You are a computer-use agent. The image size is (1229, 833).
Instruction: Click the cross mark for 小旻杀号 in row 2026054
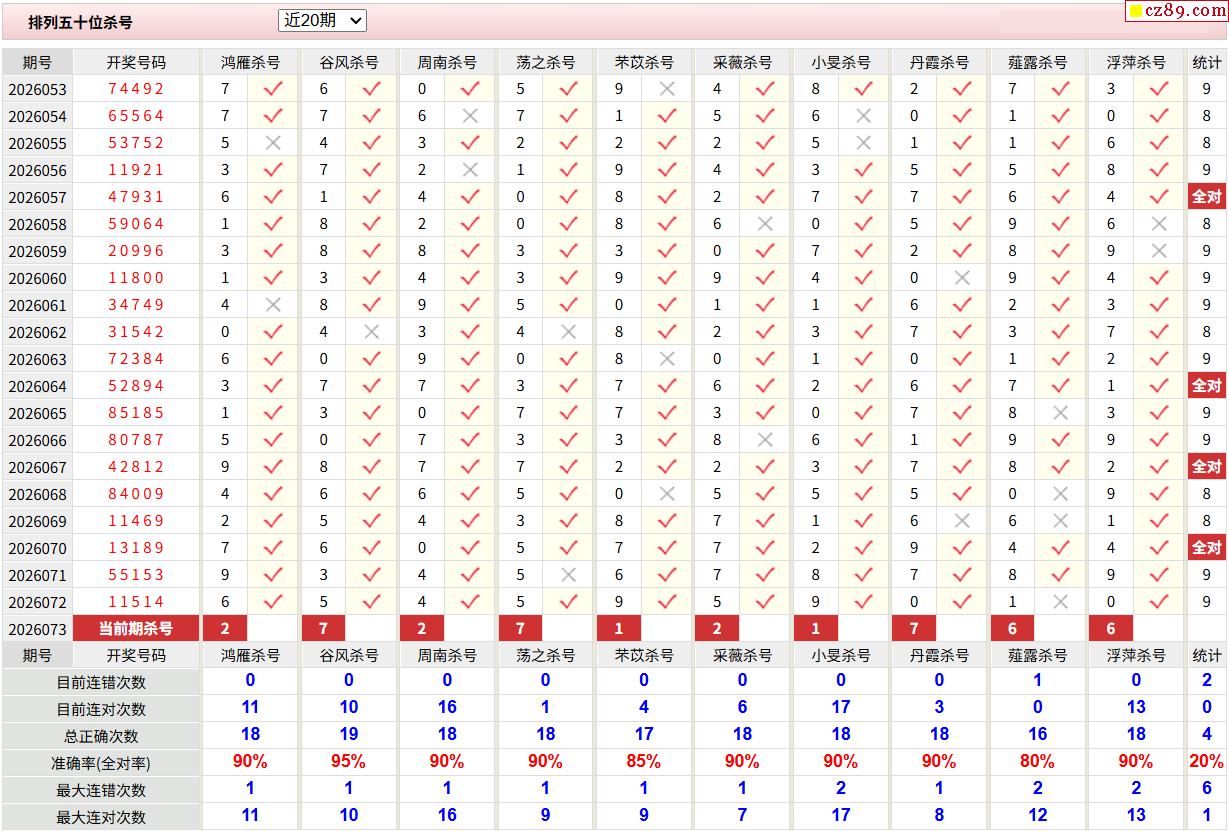coord(864,116)
